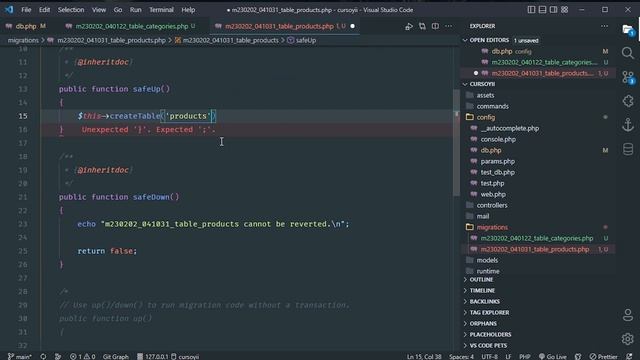Click the migrations breadcrumb segment
The image size is (640, 360).
coord(23,40)
